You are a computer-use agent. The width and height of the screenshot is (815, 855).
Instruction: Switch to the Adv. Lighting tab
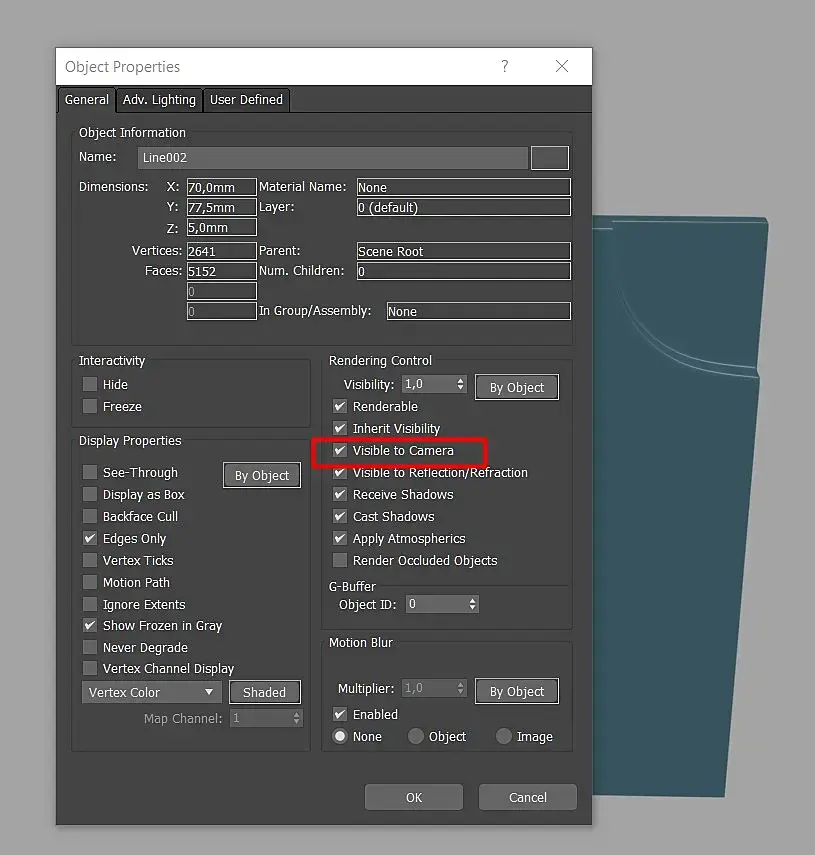coord(159,100)
